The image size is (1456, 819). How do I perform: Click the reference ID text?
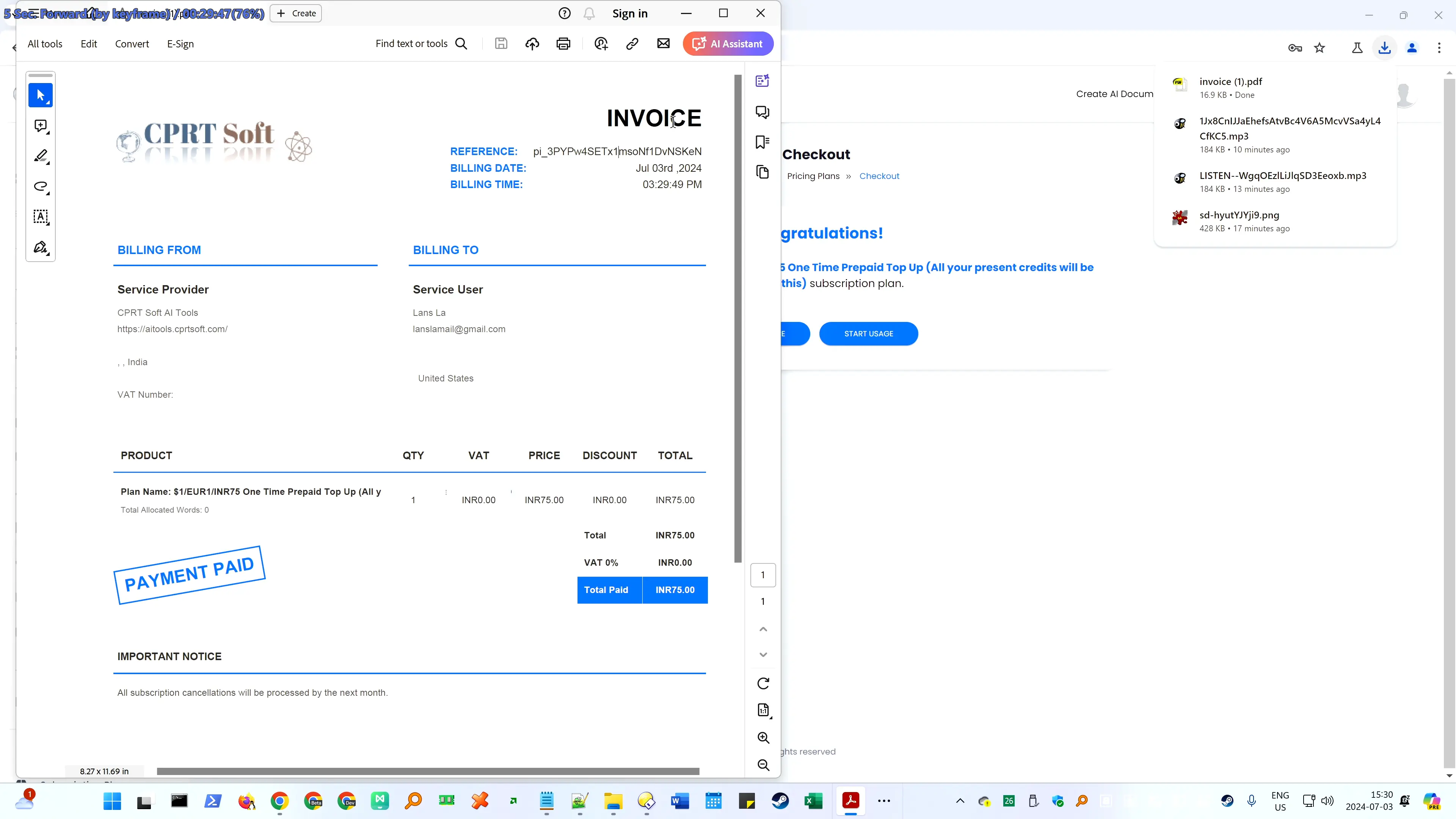[617, 152]
